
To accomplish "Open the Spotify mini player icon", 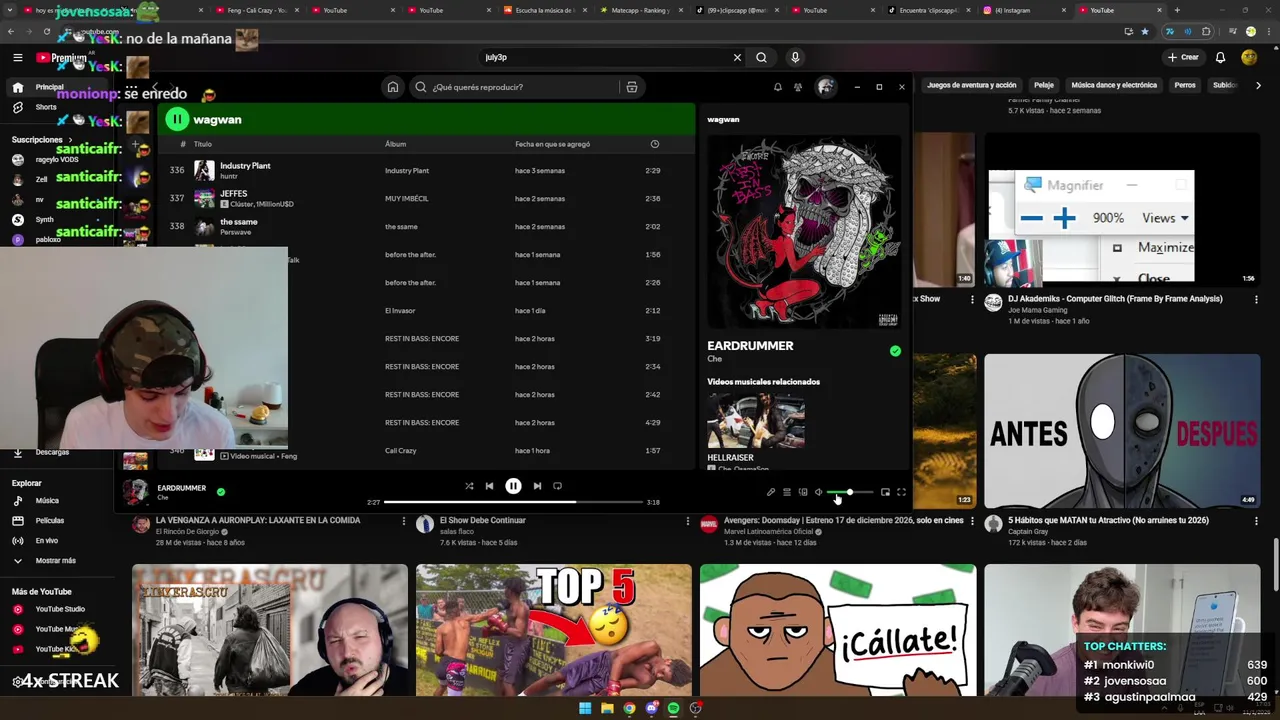I will [x=885, y=492].
